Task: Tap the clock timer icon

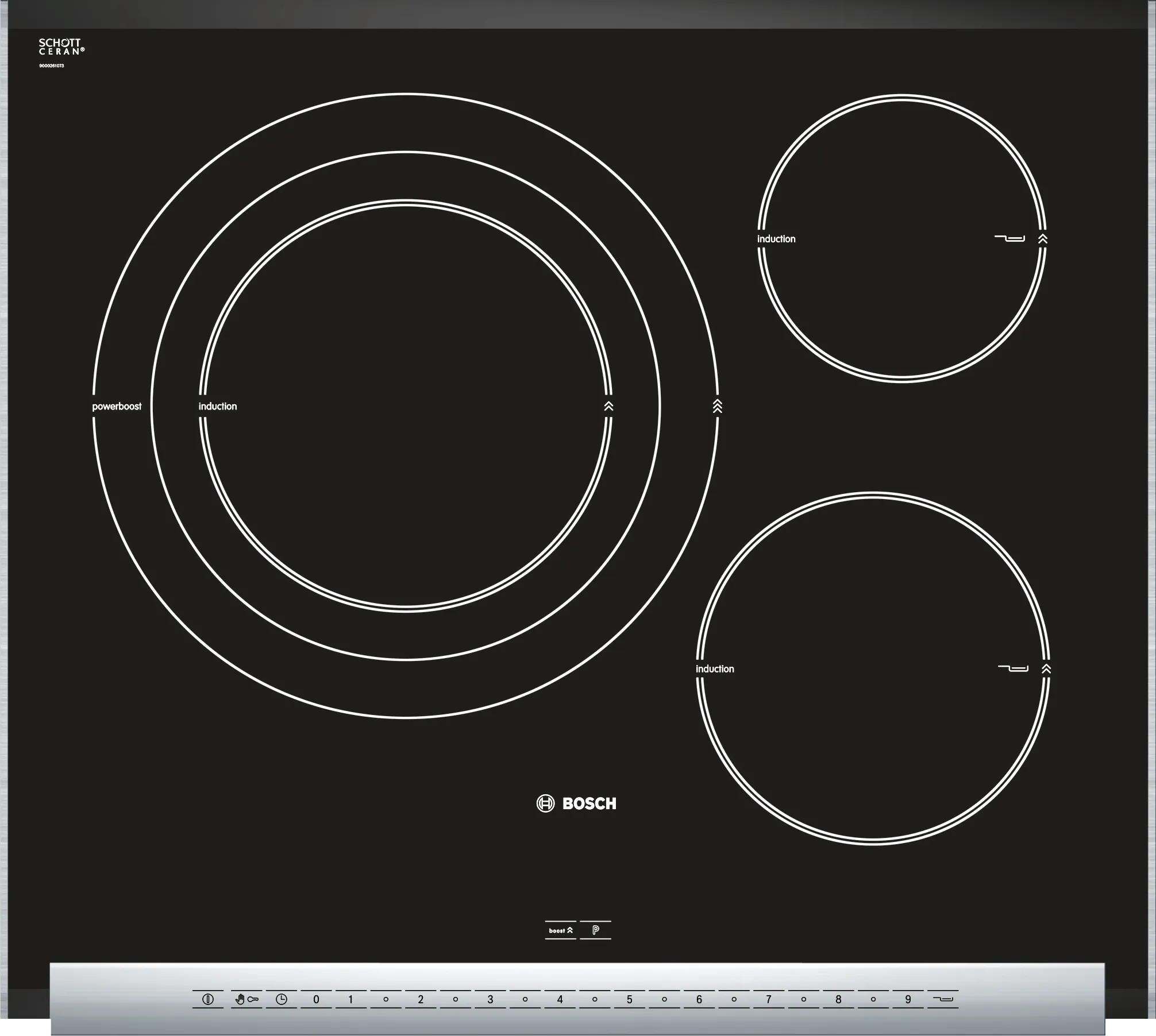Action: point(281,999)
